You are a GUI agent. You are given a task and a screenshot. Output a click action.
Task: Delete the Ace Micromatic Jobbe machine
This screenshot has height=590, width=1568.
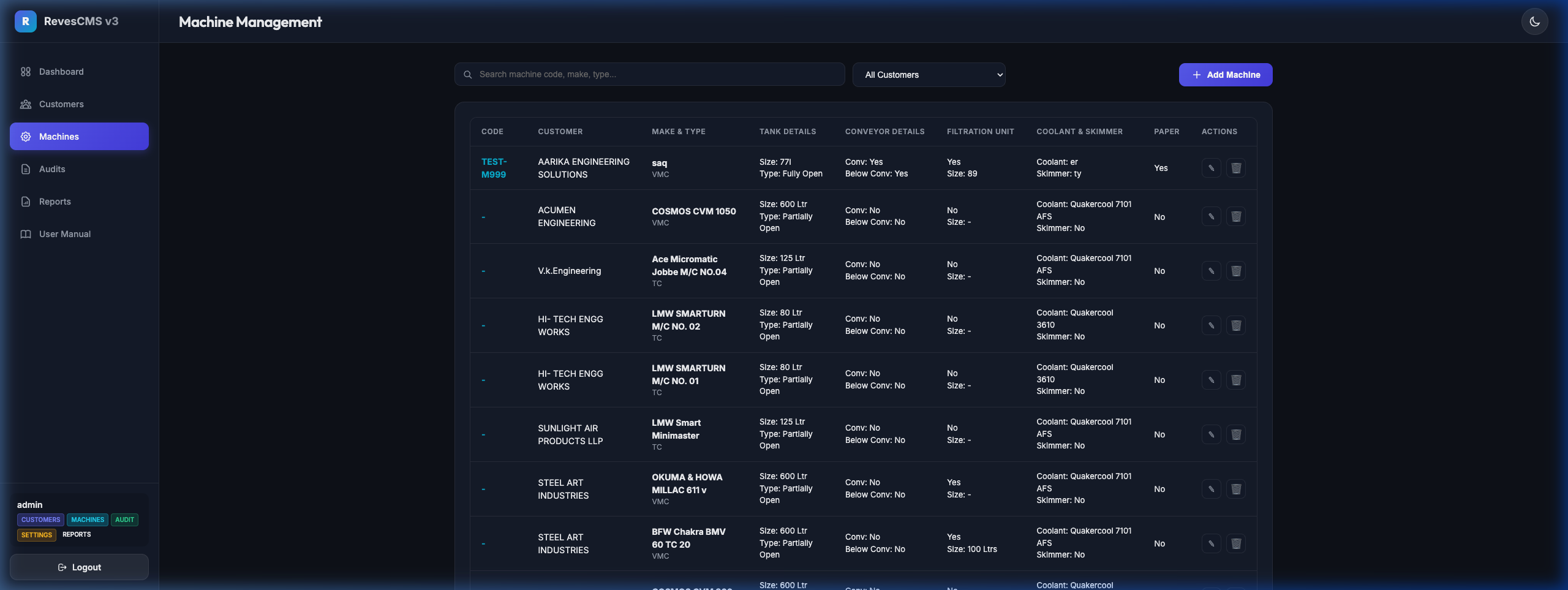(x=1236, y=271)
